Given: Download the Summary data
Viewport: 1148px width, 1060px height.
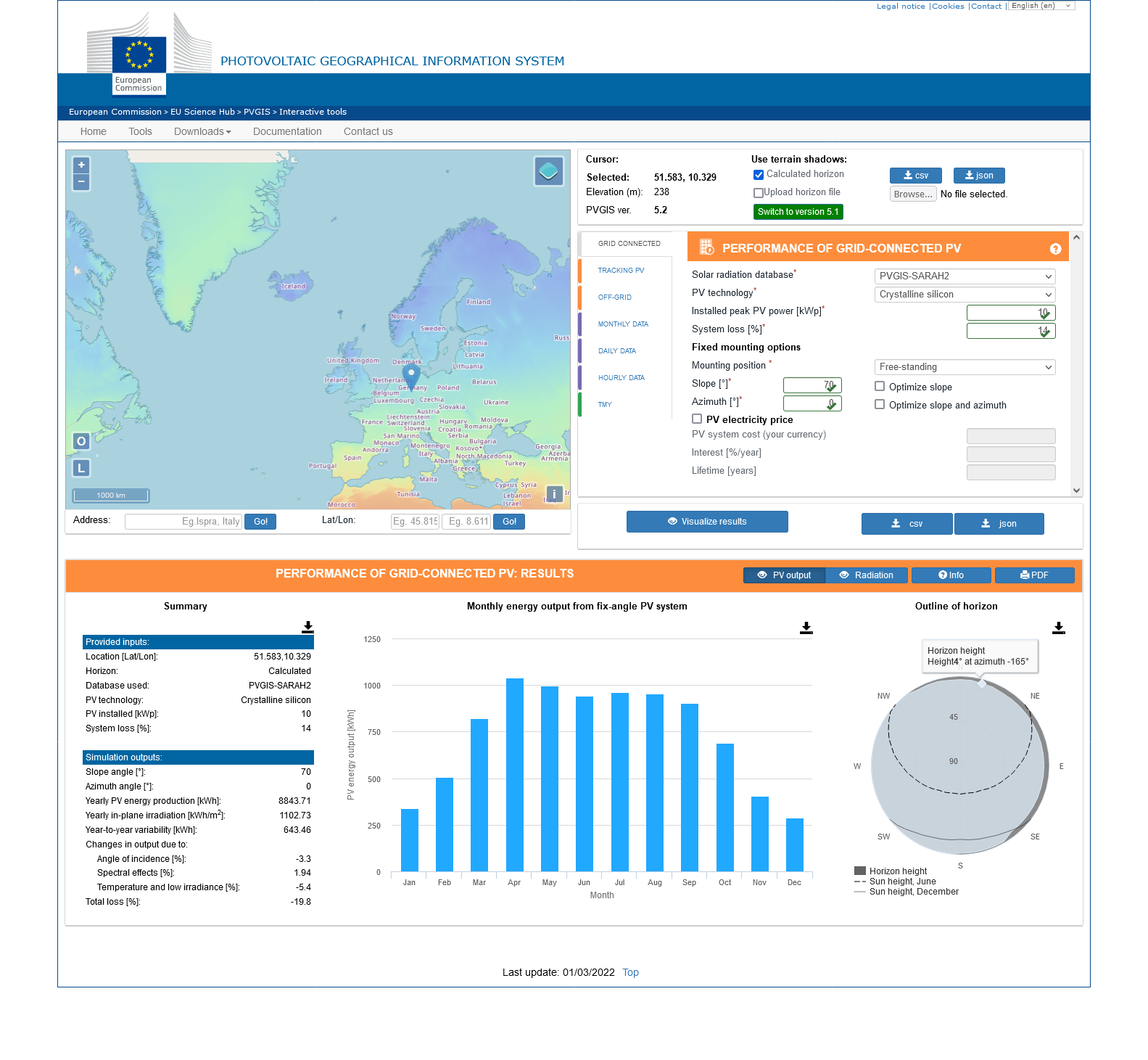Looking at the screenshot, I should (x=307, y=627).
